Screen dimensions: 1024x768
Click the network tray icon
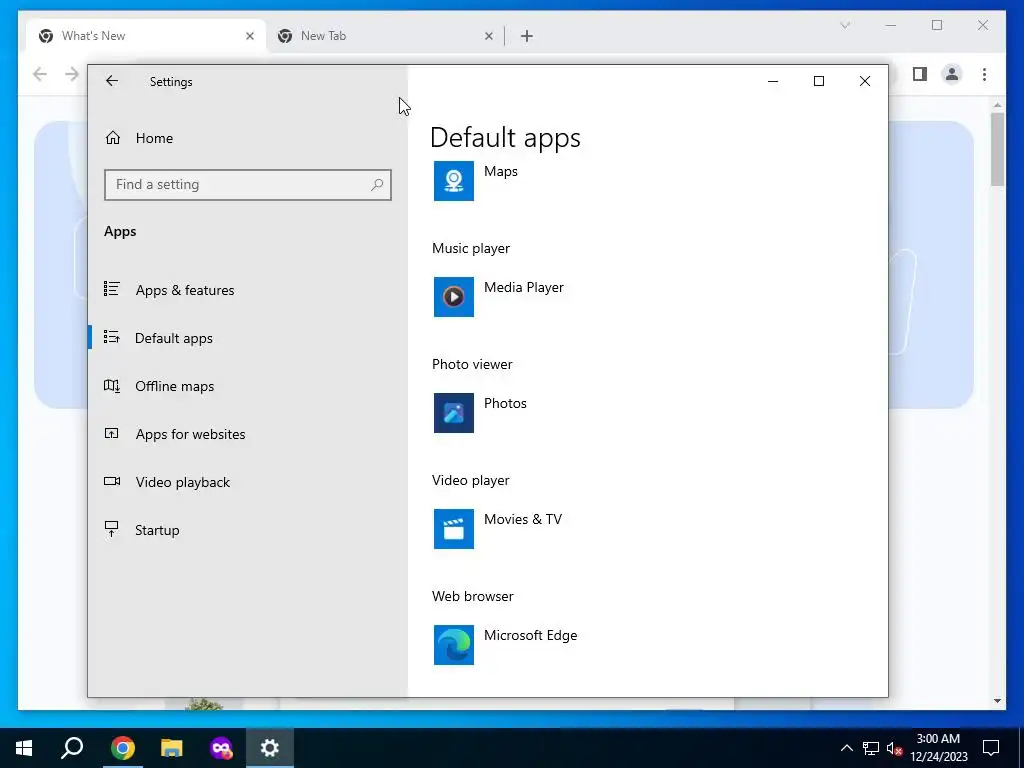click(871, 748)
